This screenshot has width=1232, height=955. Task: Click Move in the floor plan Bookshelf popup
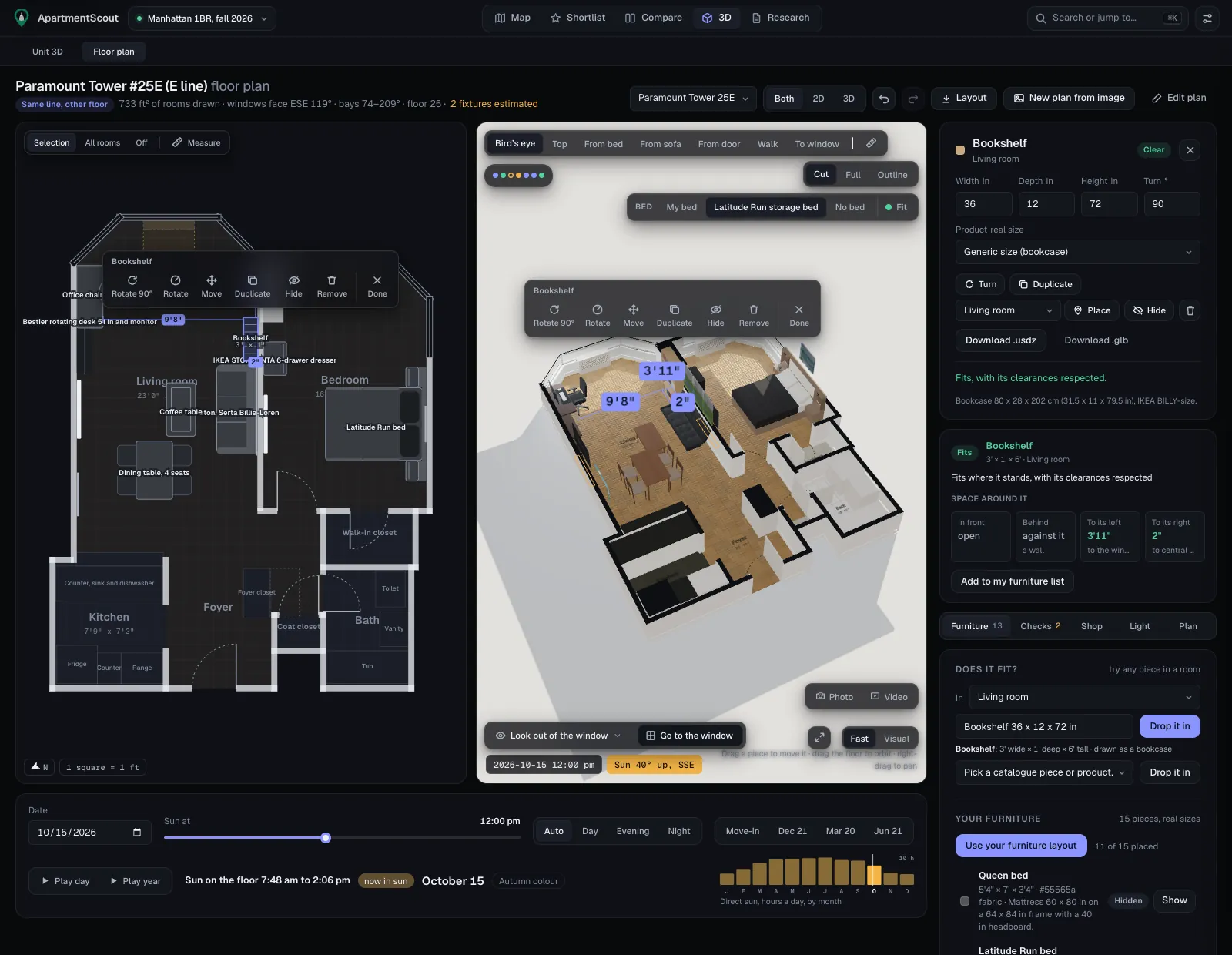point(211,286)
